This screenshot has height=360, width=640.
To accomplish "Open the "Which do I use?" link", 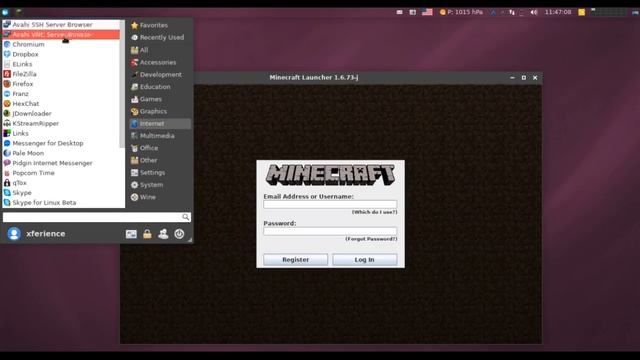I will 374,212.
